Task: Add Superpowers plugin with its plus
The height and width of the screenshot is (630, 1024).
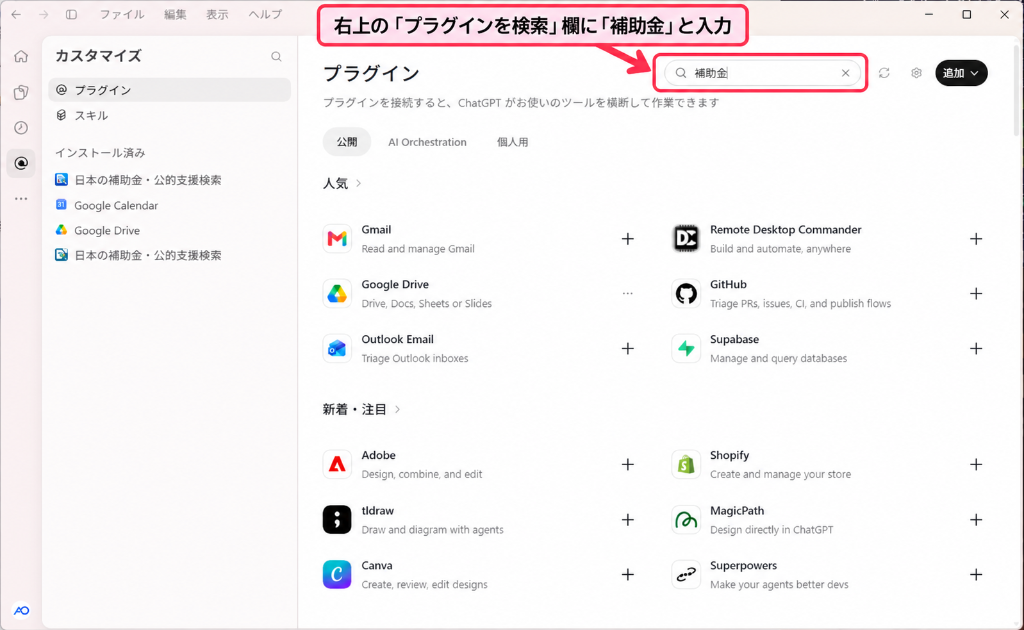Action: (x=976, y=575)
